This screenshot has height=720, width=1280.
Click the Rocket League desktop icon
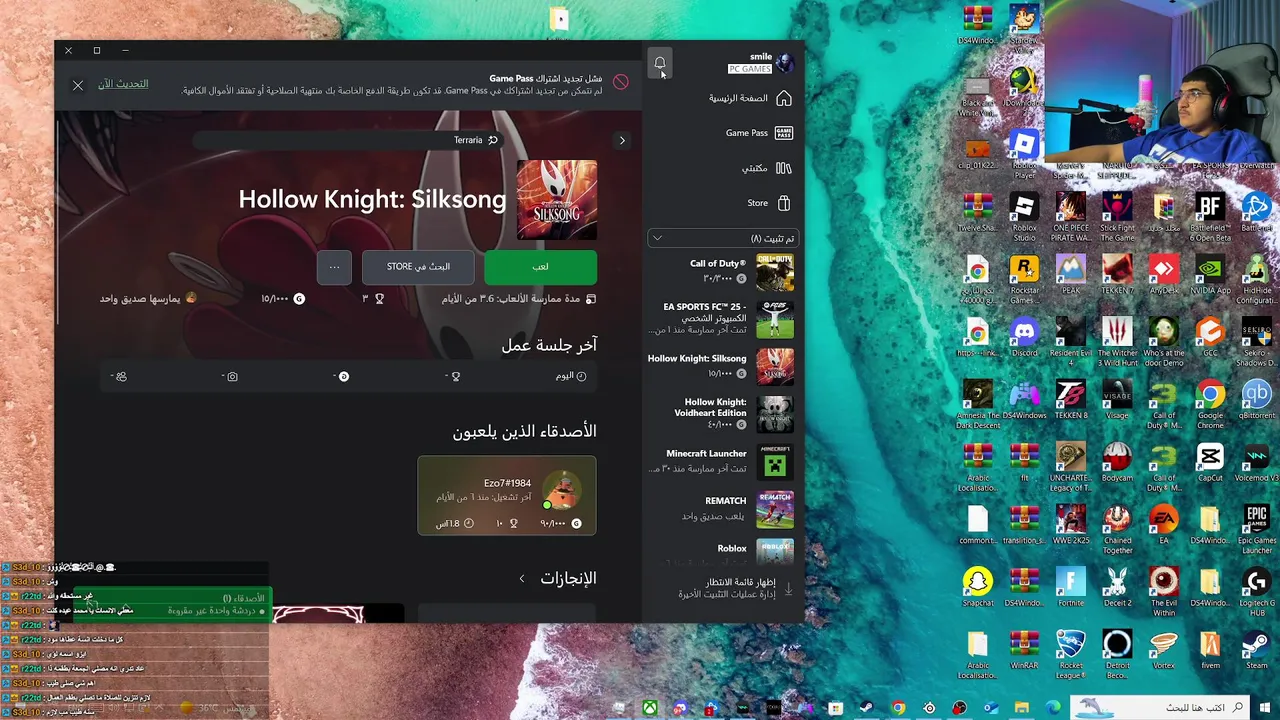pyautogui.click(x=1071, y=654)
